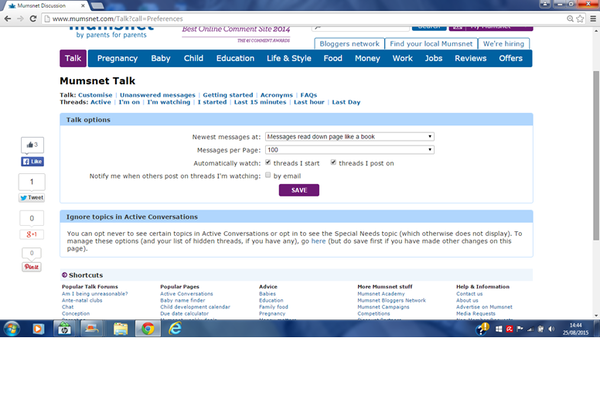Open the Child navigation tab
Viewport: 600px width, 396px height.
(x=194, y=58)
